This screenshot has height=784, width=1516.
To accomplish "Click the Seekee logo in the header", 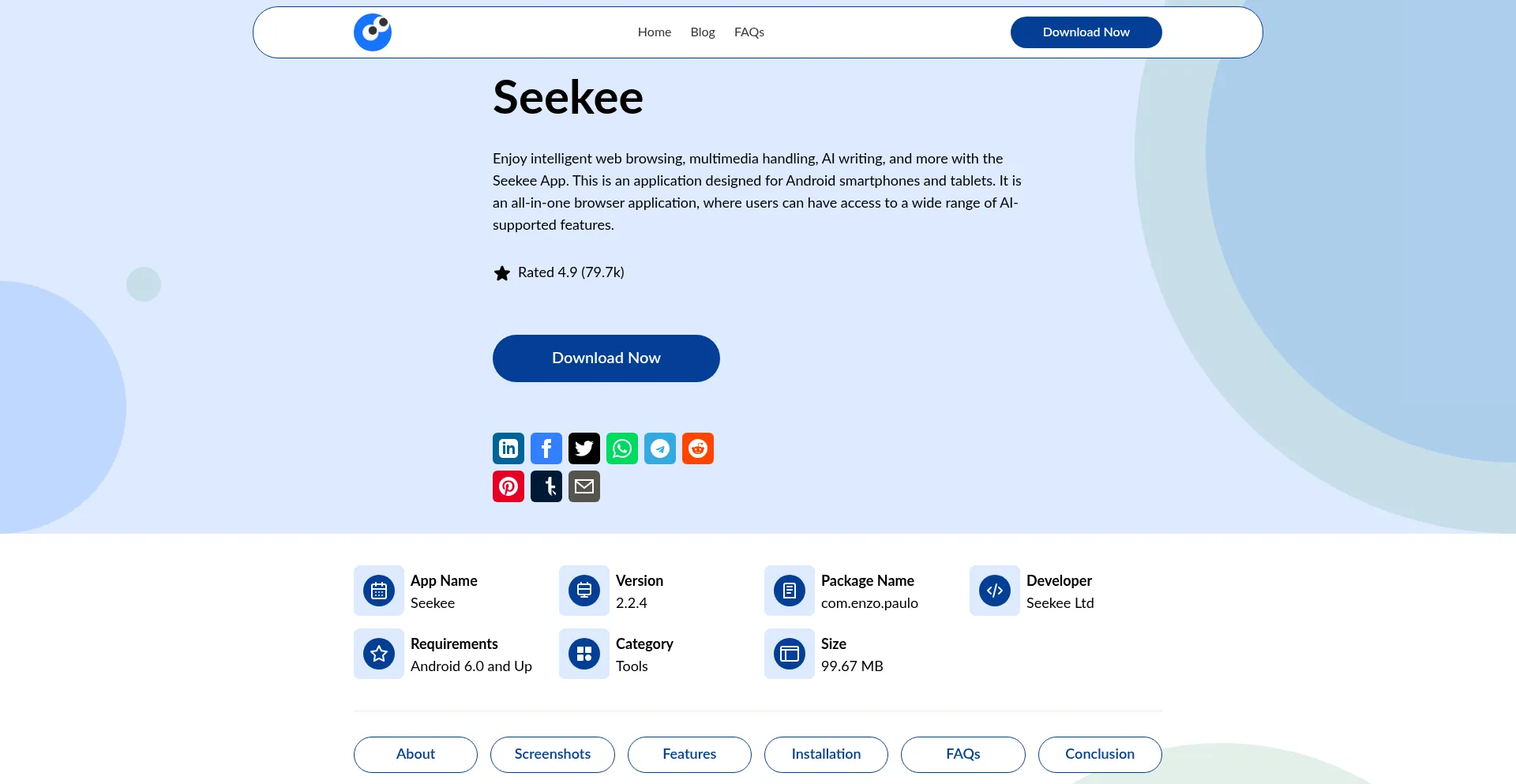I will [372, 32].
